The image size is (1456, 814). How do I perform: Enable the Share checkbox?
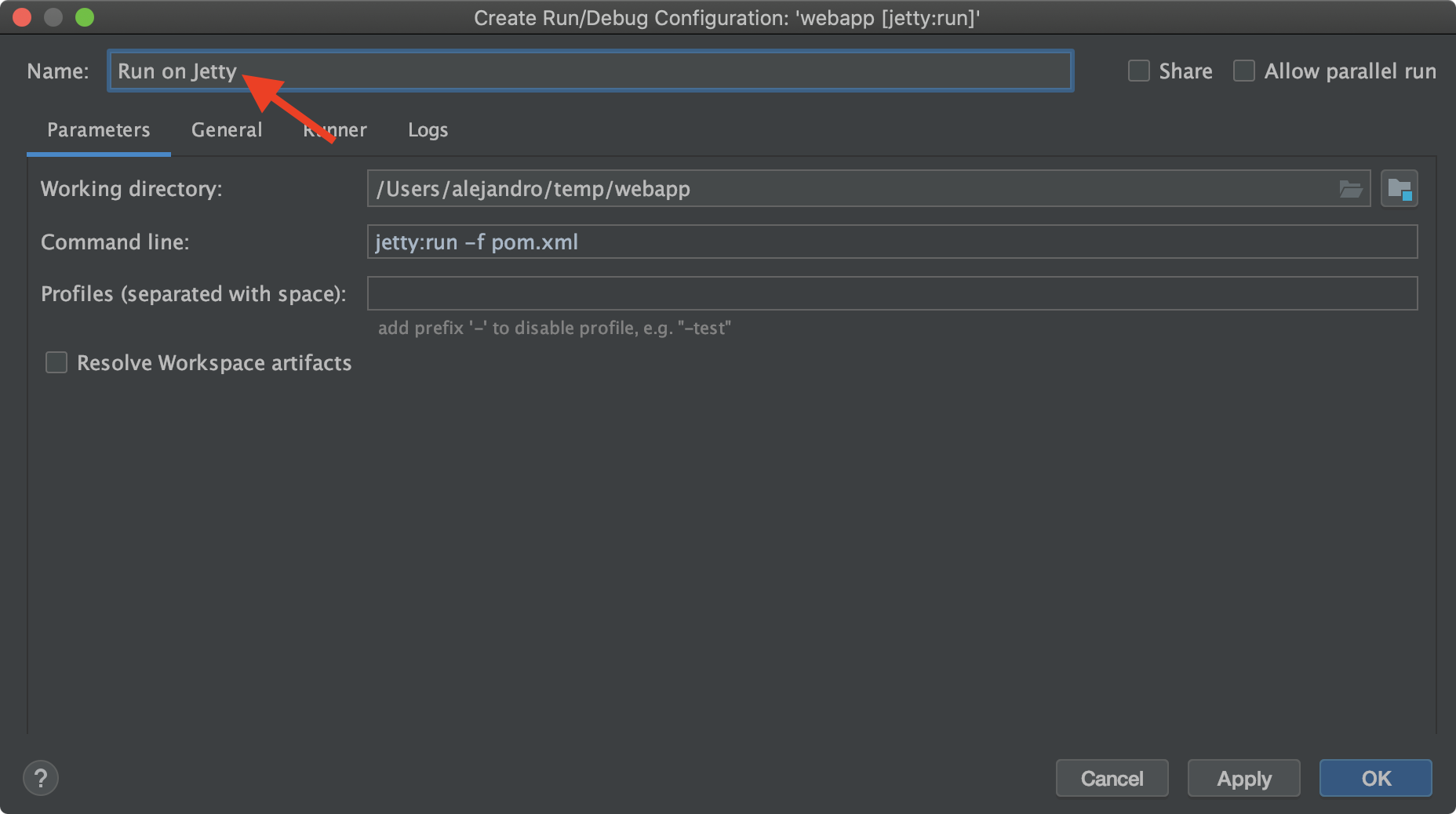coord(1139,71)
